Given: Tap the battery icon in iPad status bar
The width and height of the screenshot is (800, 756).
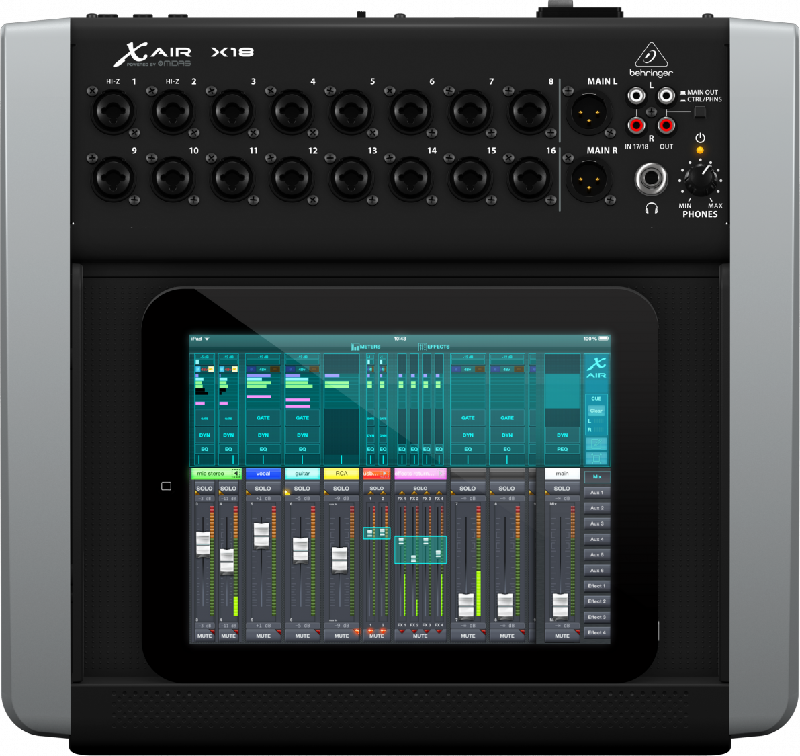Looking at the screenshot, I should [604, 338].
